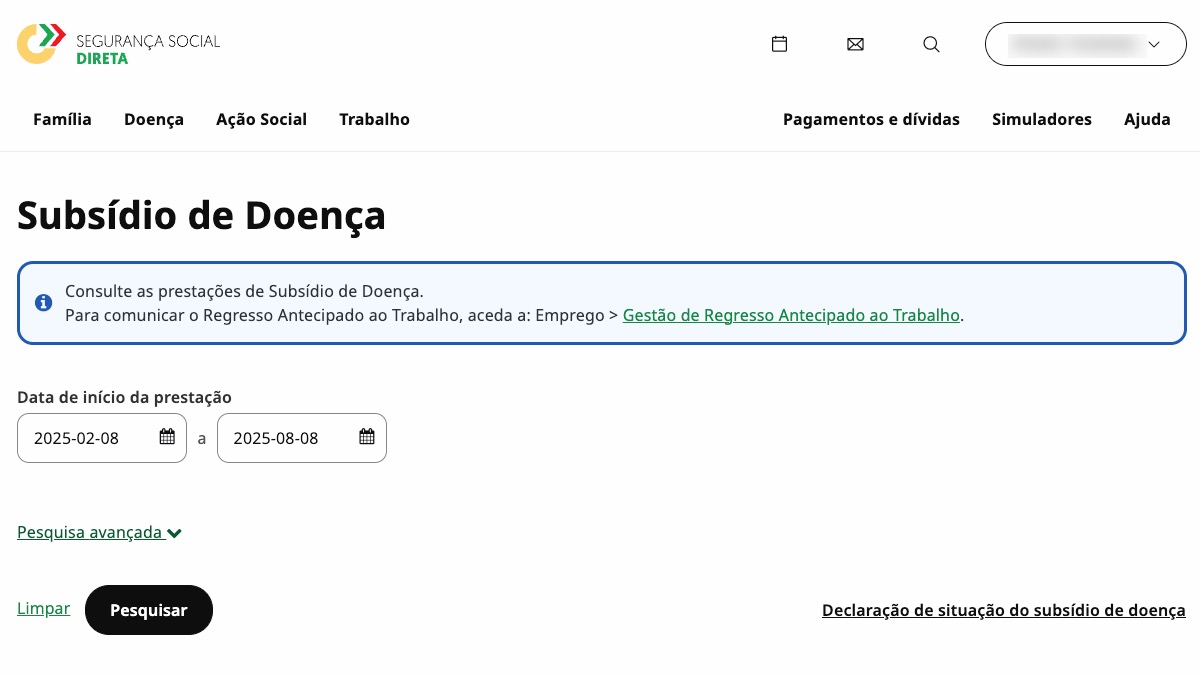
Task: Open date picker for end date 2025-08-08
Action: point(367,437)
